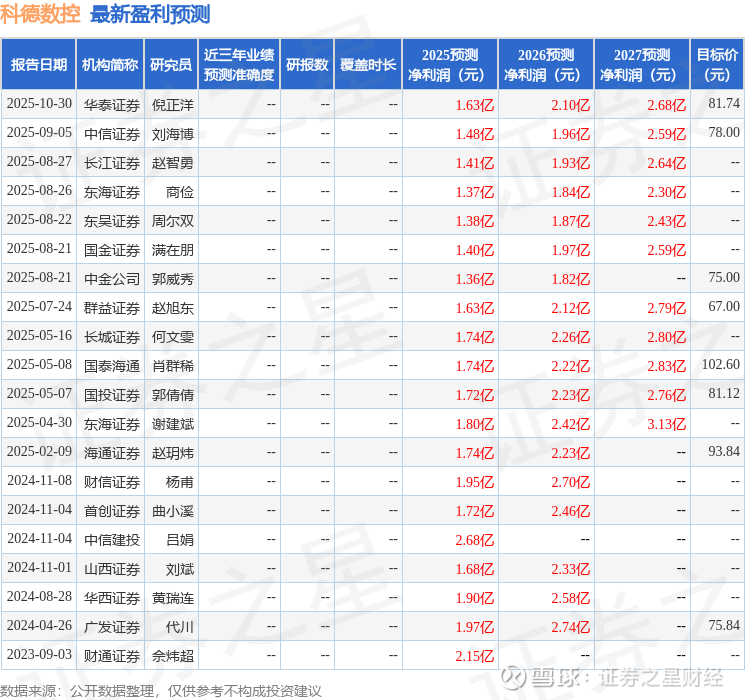Select the 中信建投 institution cell
The width and height of the screenshot is (745, 700).
point(112,539)
